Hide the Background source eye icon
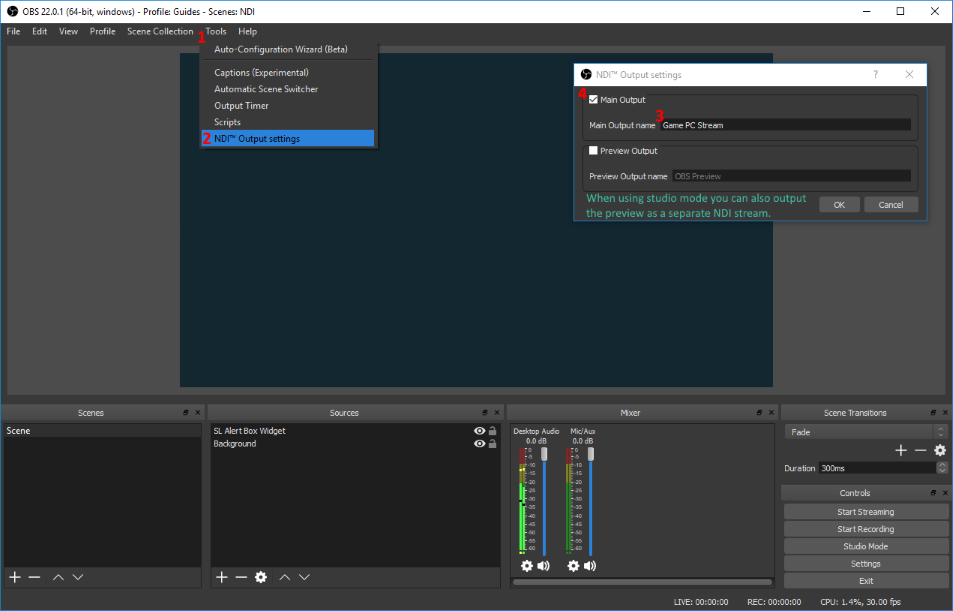The height and width of the screenshot is (611, 953). pos(480,444)
